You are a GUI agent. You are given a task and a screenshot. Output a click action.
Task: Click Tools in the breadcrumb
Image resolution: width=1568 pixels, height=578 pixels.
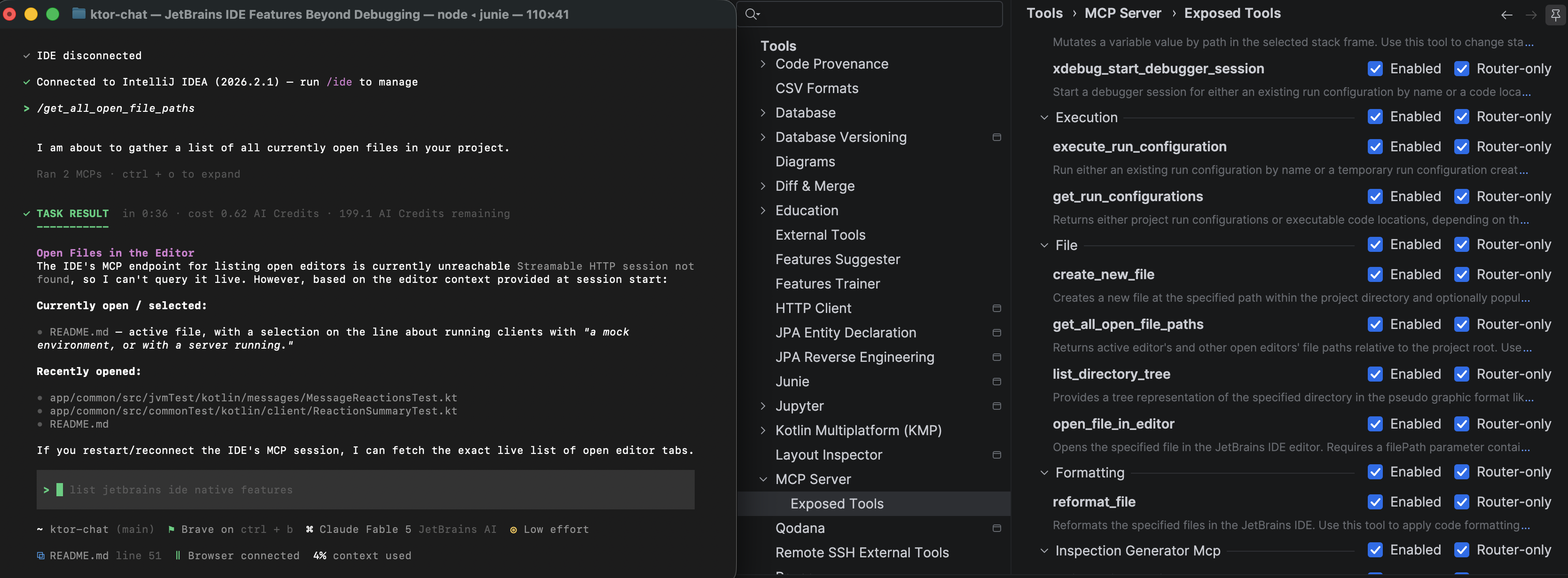pyautogui.click(x=1044, y=13)
